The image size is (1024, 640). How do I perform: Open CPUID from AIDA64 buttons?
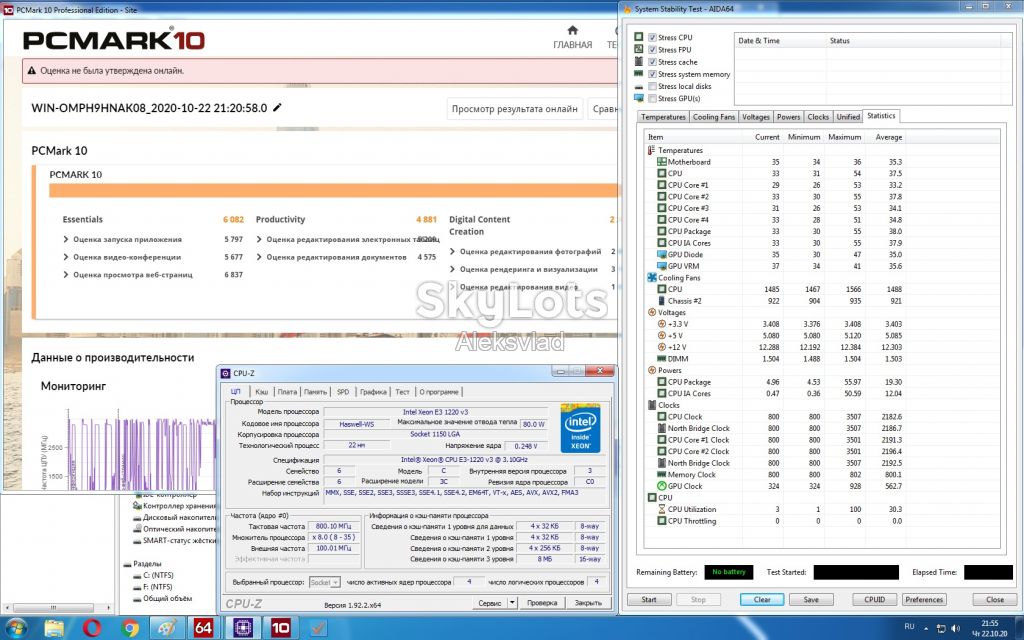(874, 600)
